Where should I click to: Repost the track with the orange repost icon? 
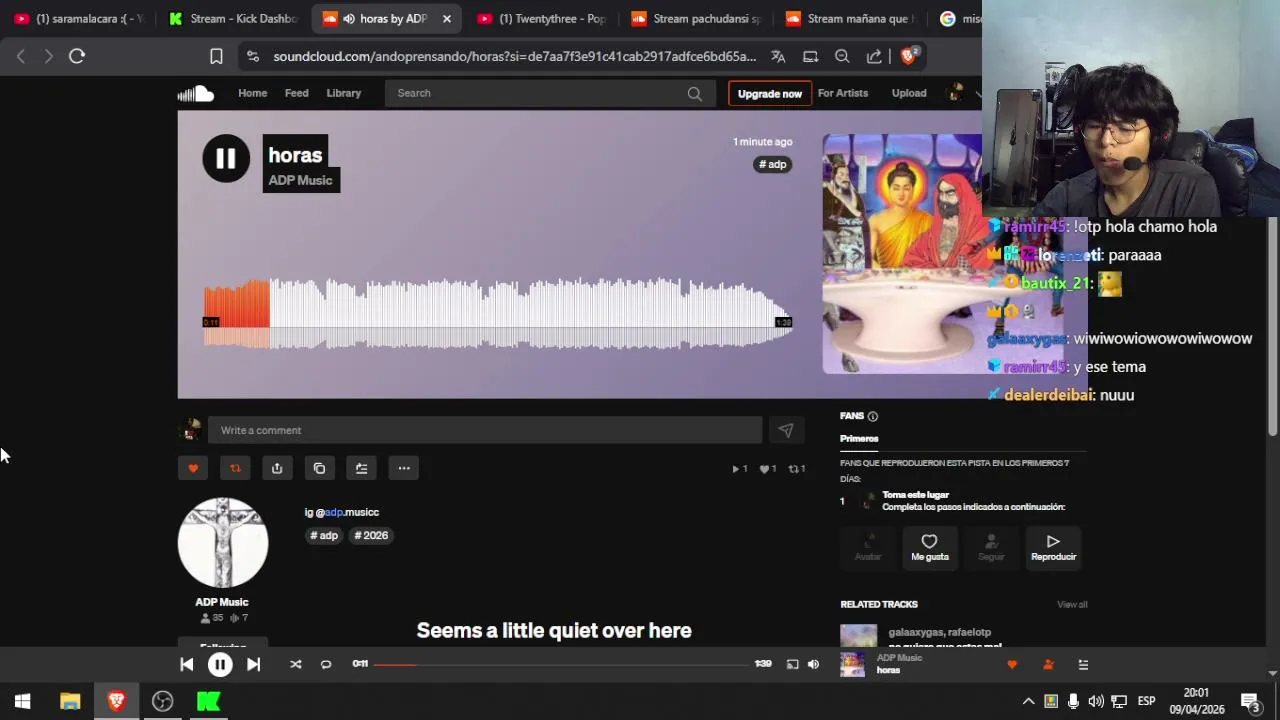click(235, 468)
